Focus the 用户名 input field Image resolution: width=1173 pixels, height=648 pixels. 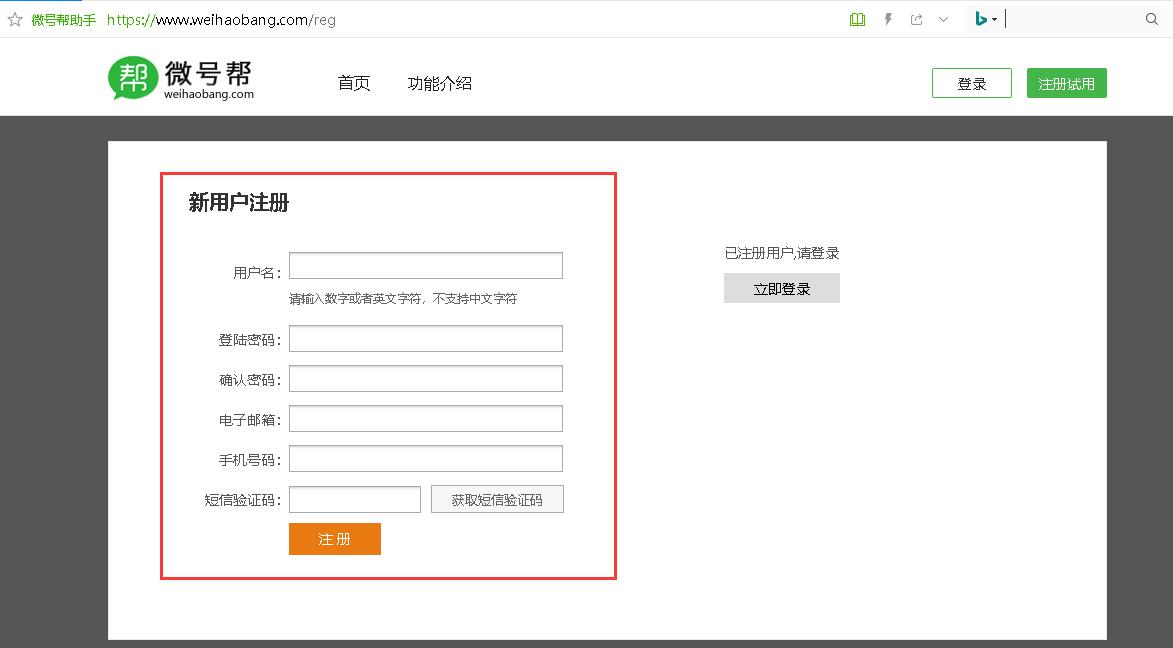tap(426, 266)
